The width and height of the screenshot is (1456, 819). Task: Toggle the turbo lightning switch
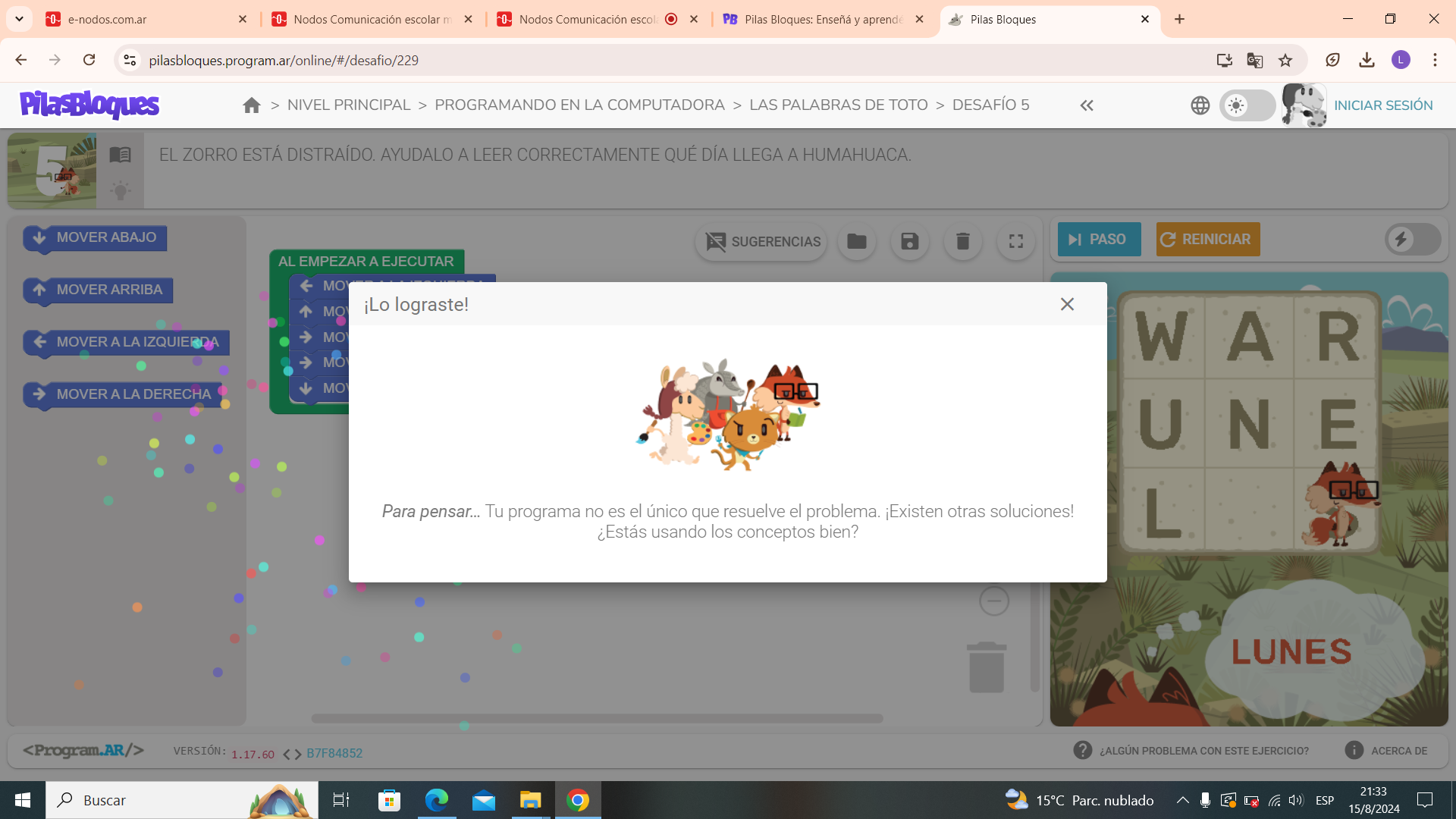pos(1412,240)
